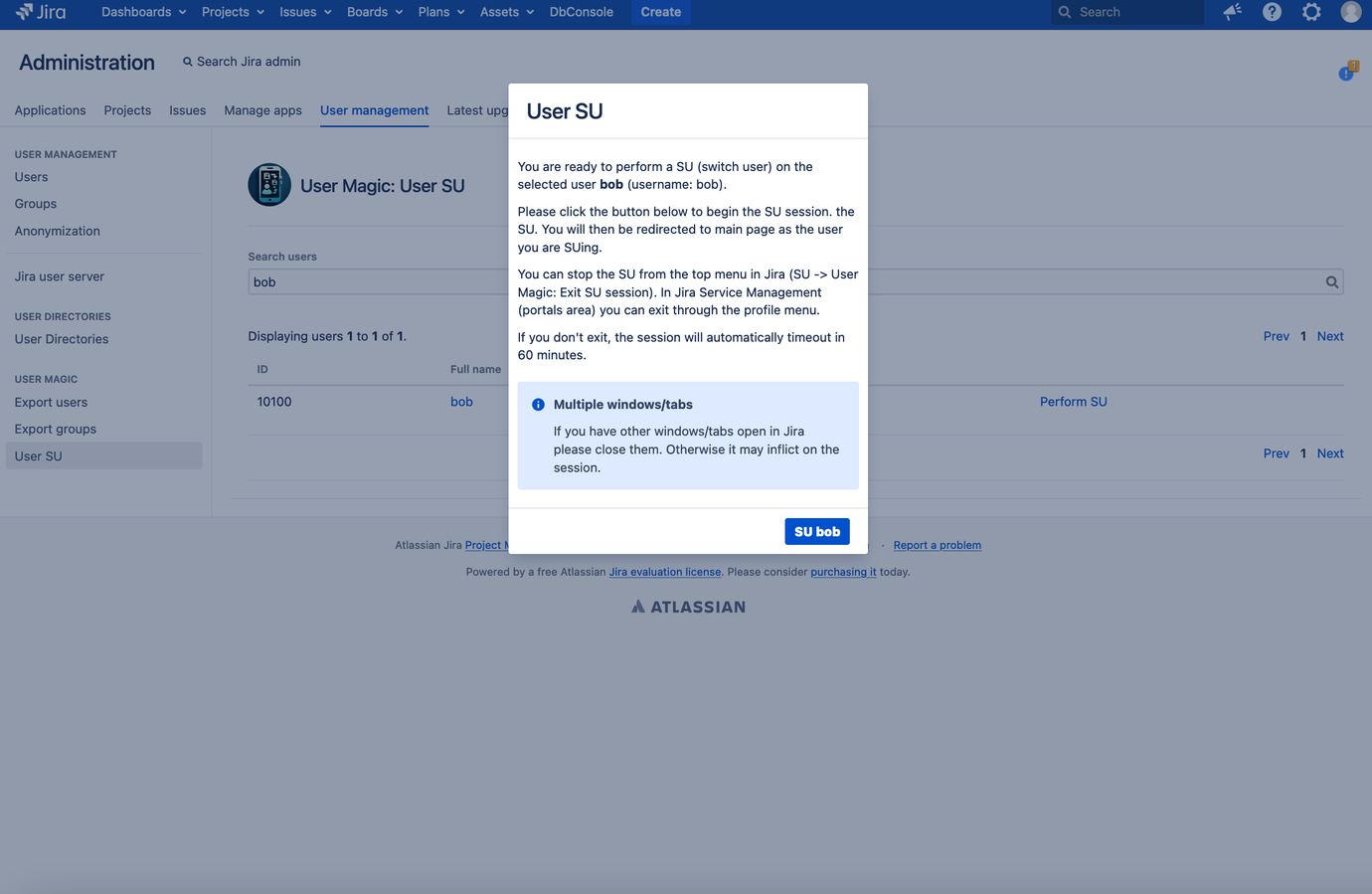Click the top Next pagination link
Viewport: 1372px width, 894px height.
point(1330,336)
